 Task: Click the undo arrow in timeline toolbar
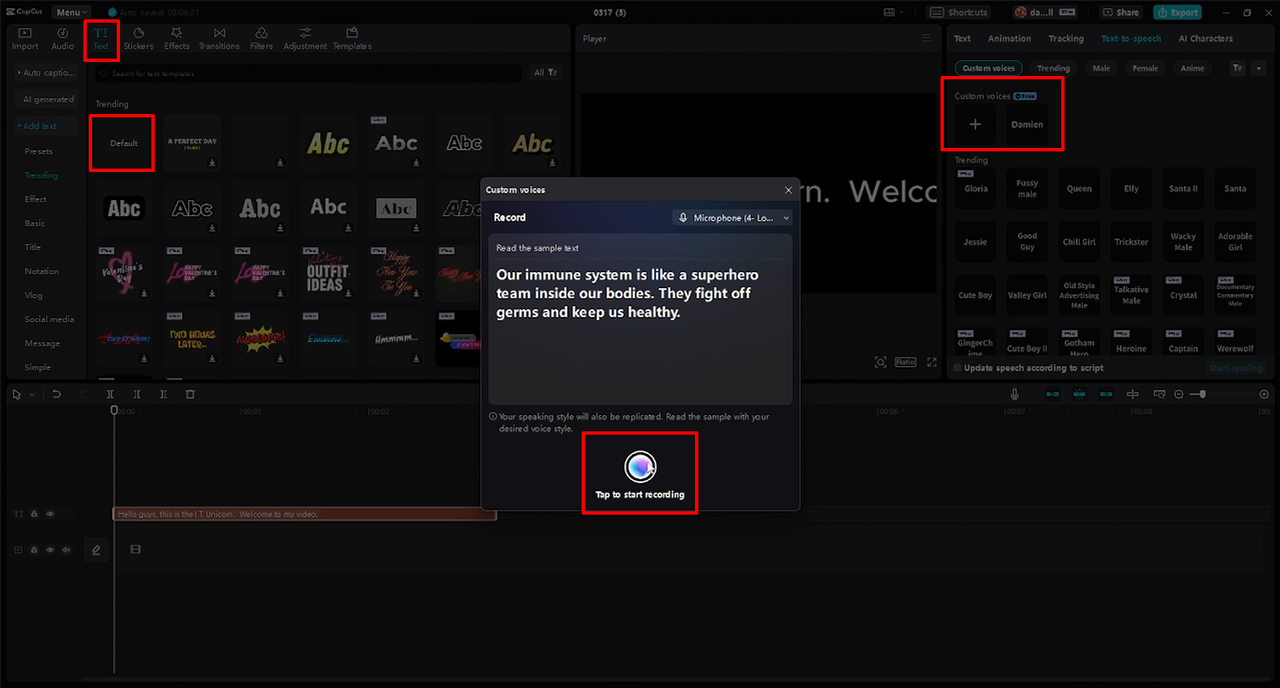56,395
